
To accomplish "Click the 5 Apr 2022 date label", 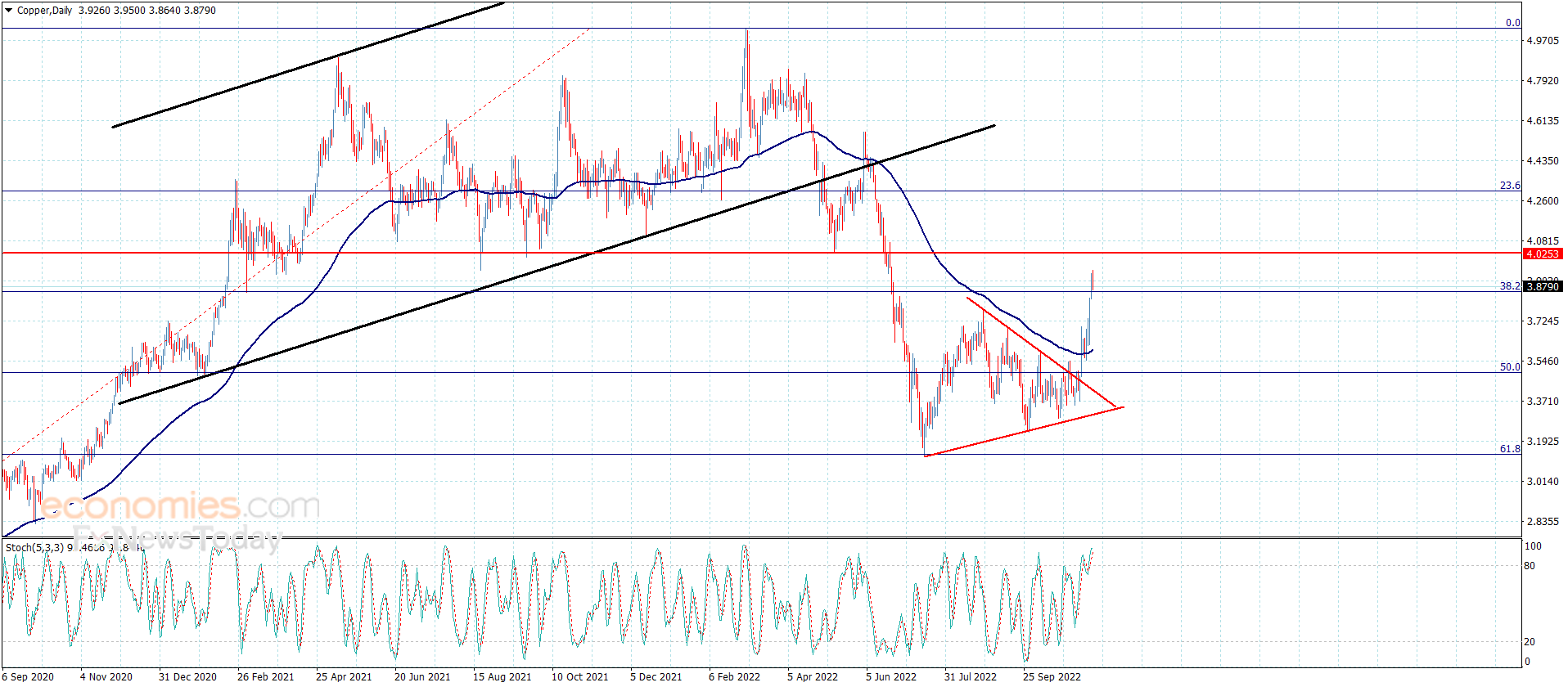I will coord(813,677).
